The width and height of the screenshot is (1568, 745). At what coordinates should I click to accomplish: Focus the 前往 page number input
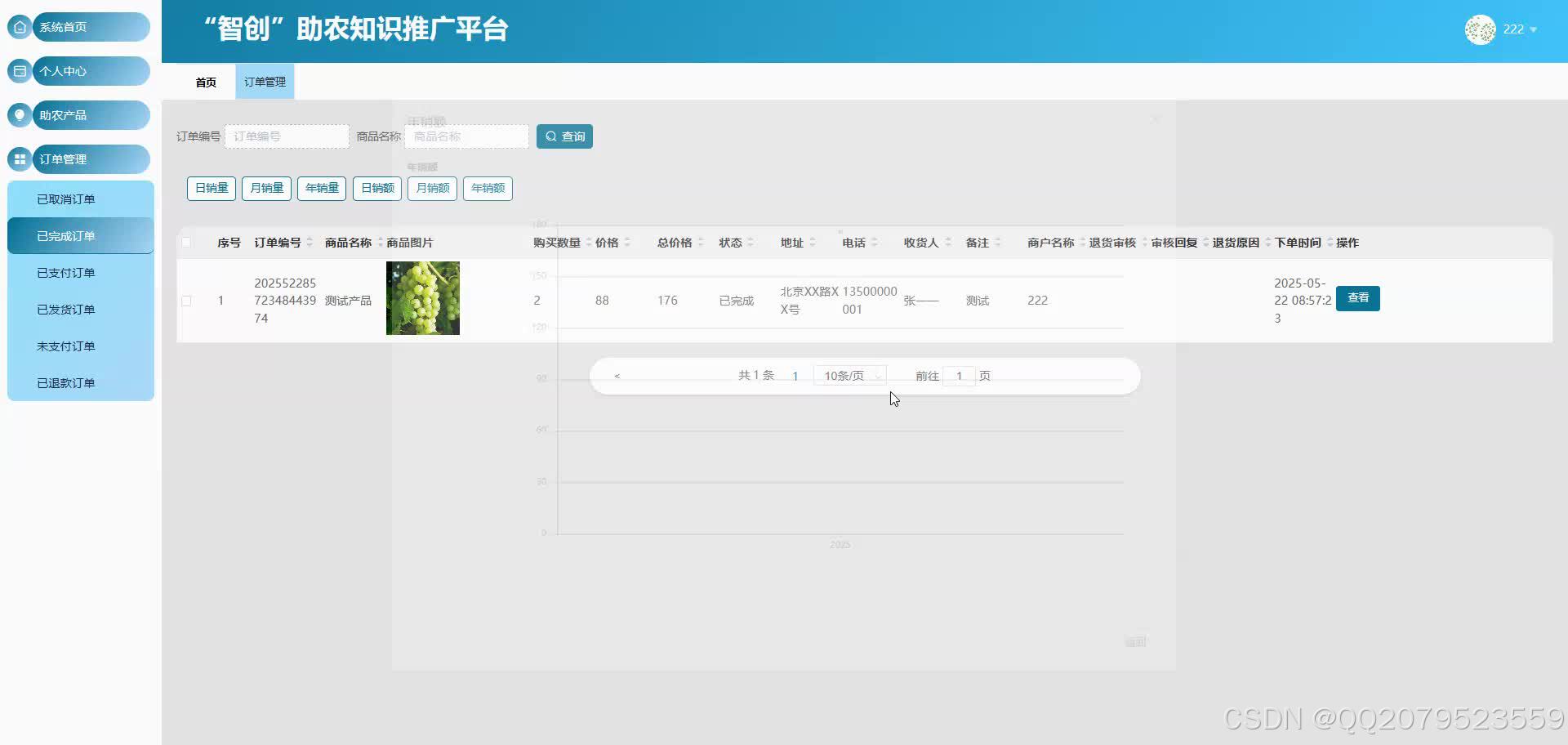tap(959, 376)
